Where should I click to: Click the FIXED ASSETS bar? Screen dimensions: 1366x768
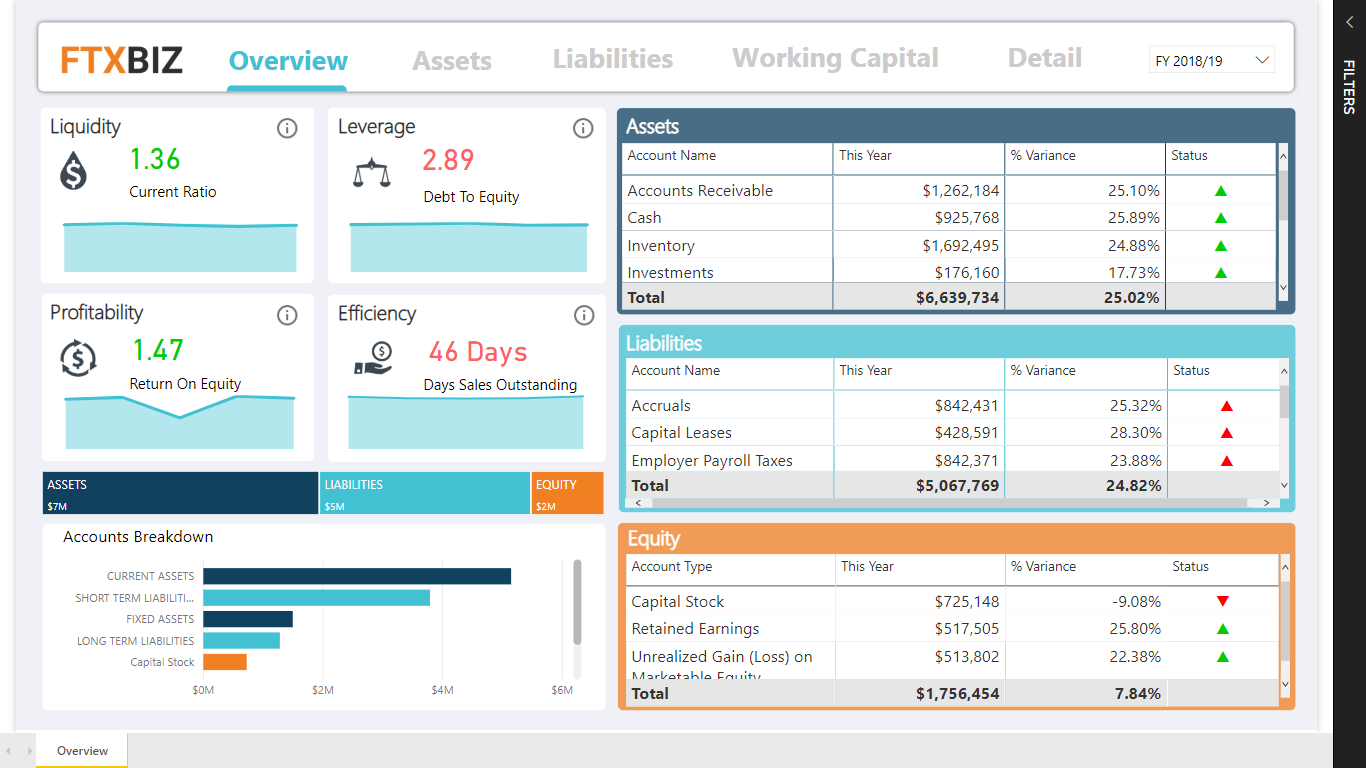click(x=248, y=619)
